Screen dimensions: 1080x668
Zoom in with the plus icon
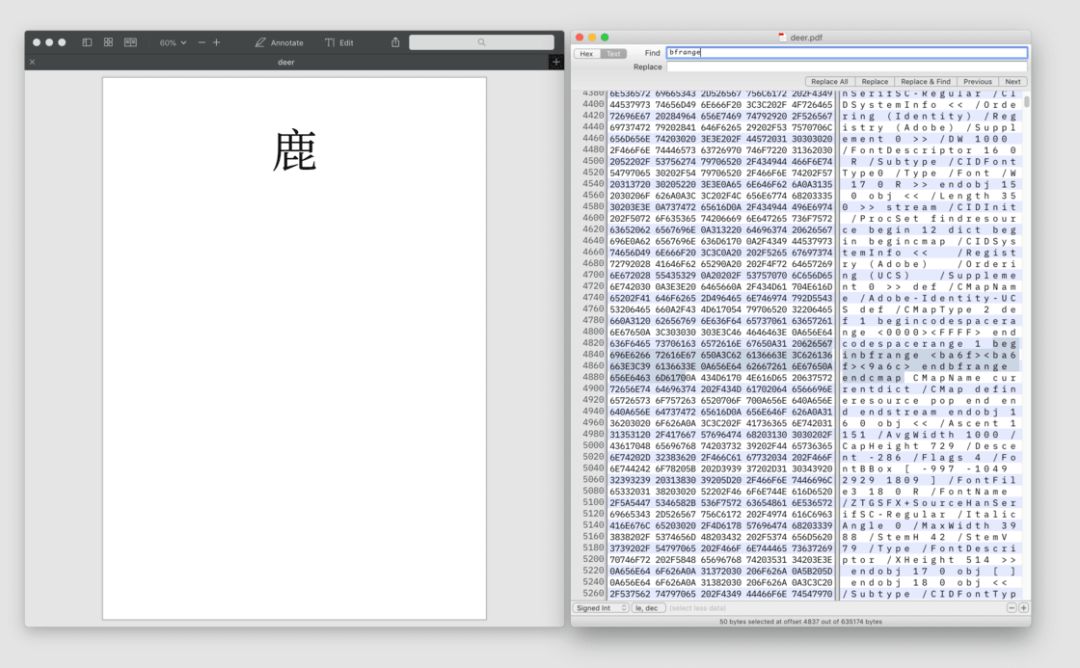217,43
